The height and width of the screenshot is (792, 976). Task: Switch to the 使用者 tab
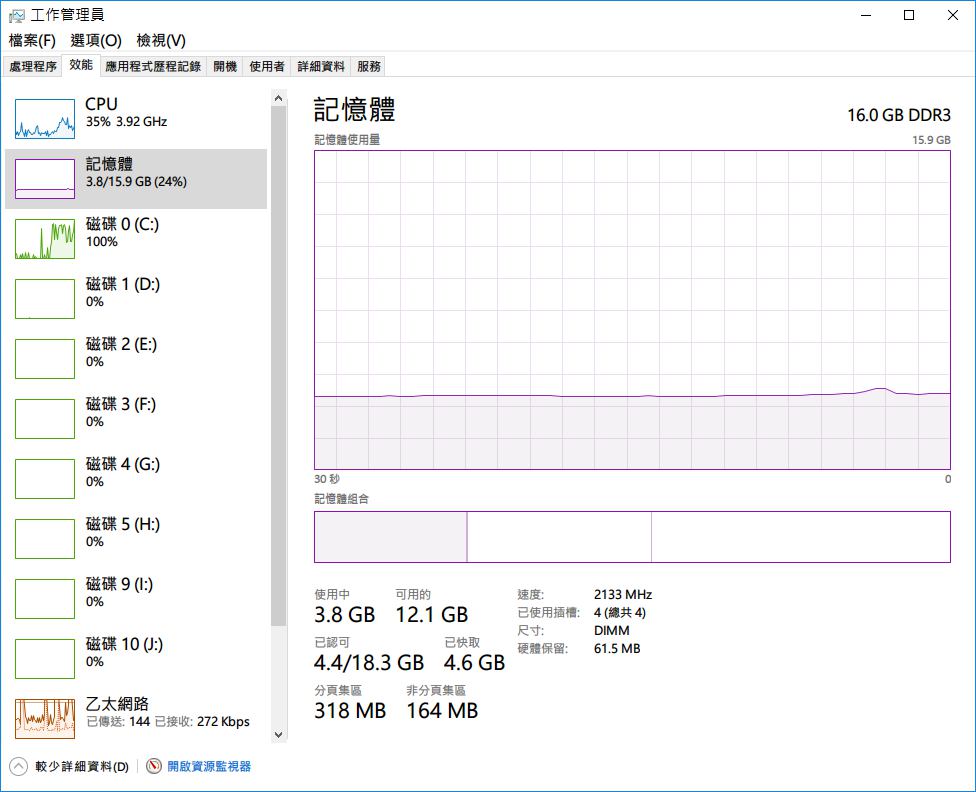click(266, 66)
